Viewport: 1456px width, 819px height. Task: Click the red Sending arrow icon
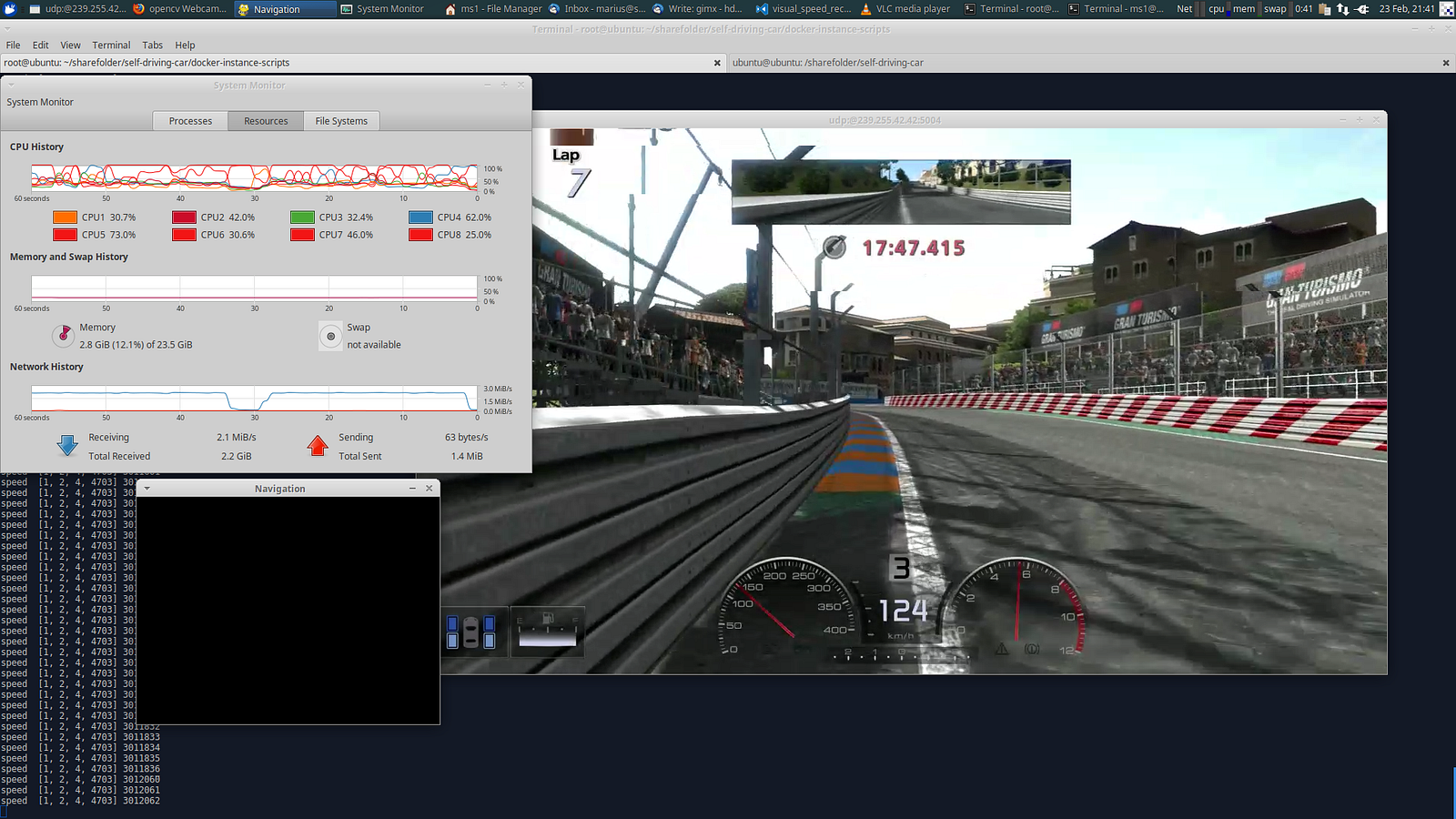coord(317,446)
